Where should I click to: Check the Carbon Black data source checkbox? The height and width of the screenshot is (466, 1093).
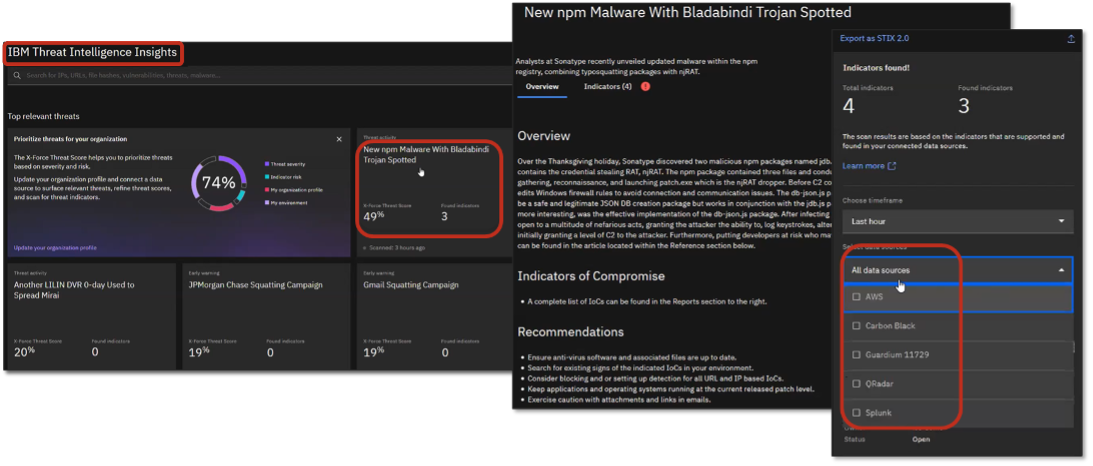(x=857, y=326)
